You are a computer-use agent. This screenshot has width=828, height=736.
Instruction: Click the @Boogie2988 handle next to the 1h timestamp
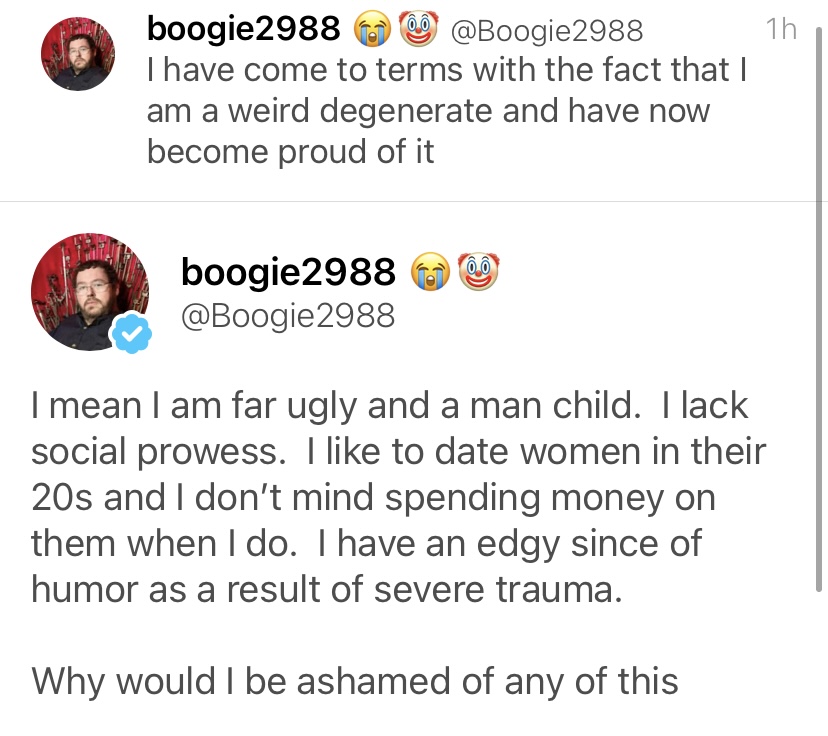(547, 31)
